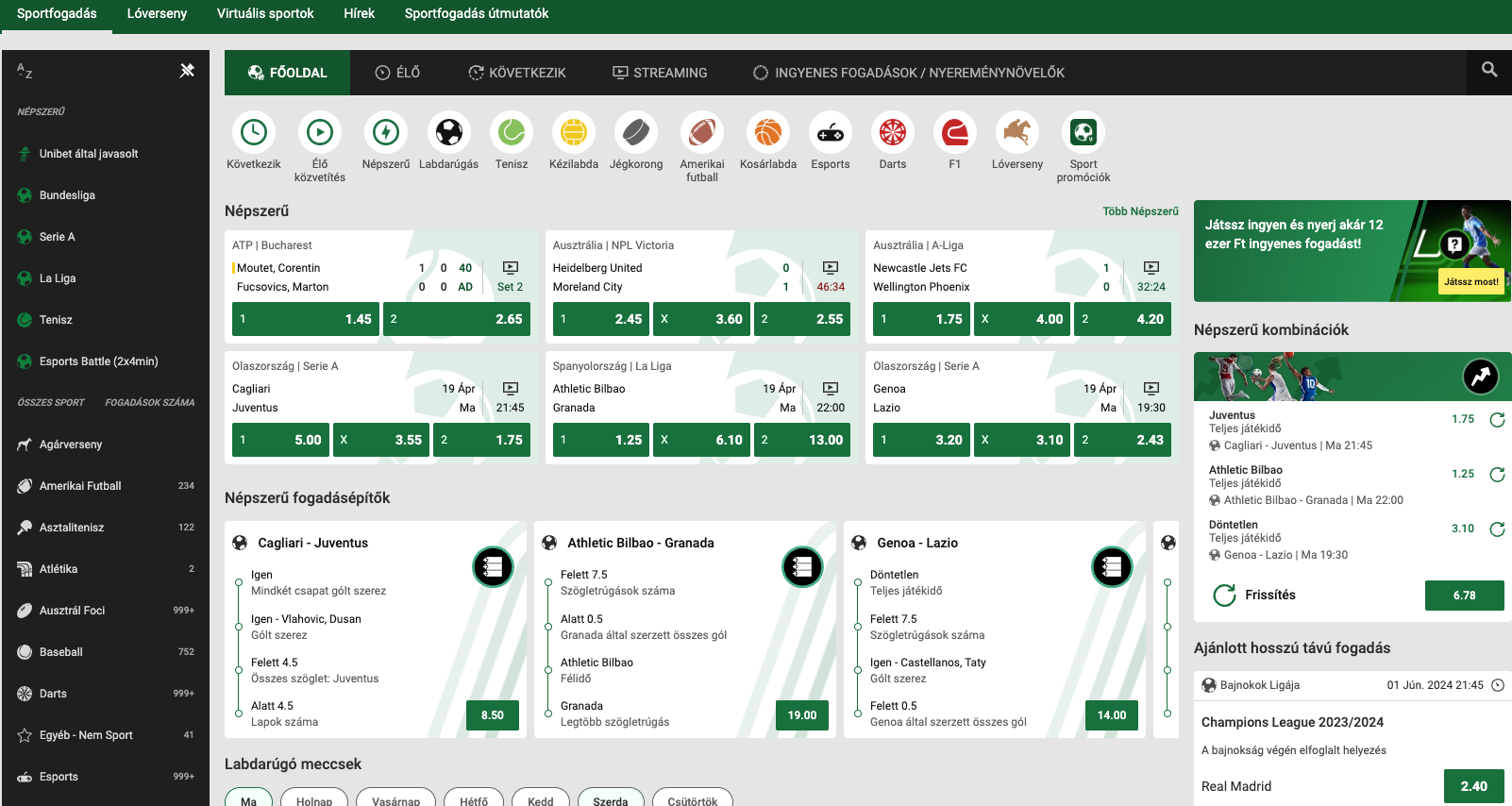
Task: Select draw odds 6.10 Bilbao - Granada
Action: (701, 440)
